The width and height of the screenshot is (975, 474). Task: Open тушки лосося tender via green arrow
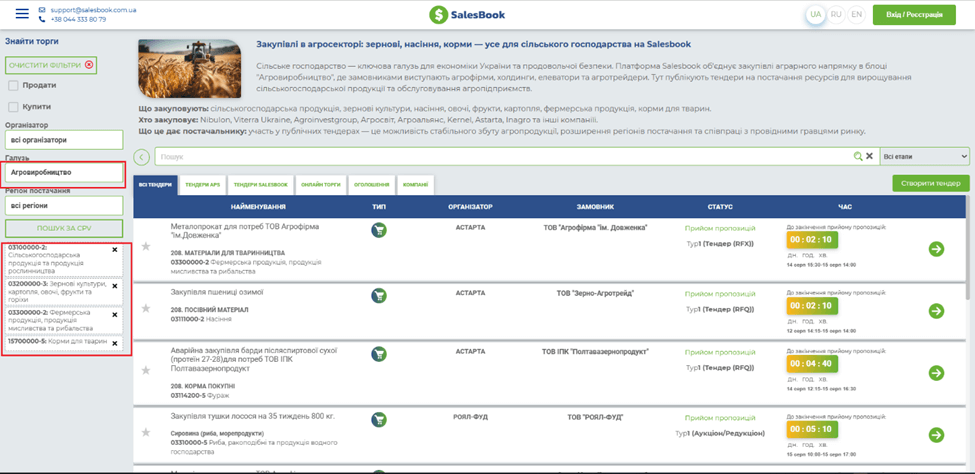pyautogui.click(x=936, y=435)
